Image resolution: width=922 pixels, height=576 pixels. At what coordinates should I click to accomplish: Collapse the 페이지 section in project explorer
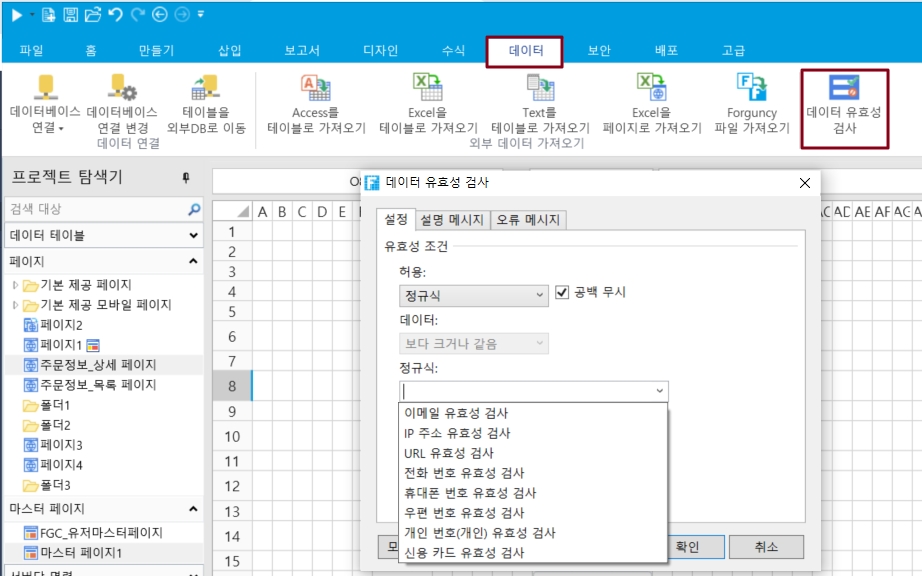coord(192,261)
